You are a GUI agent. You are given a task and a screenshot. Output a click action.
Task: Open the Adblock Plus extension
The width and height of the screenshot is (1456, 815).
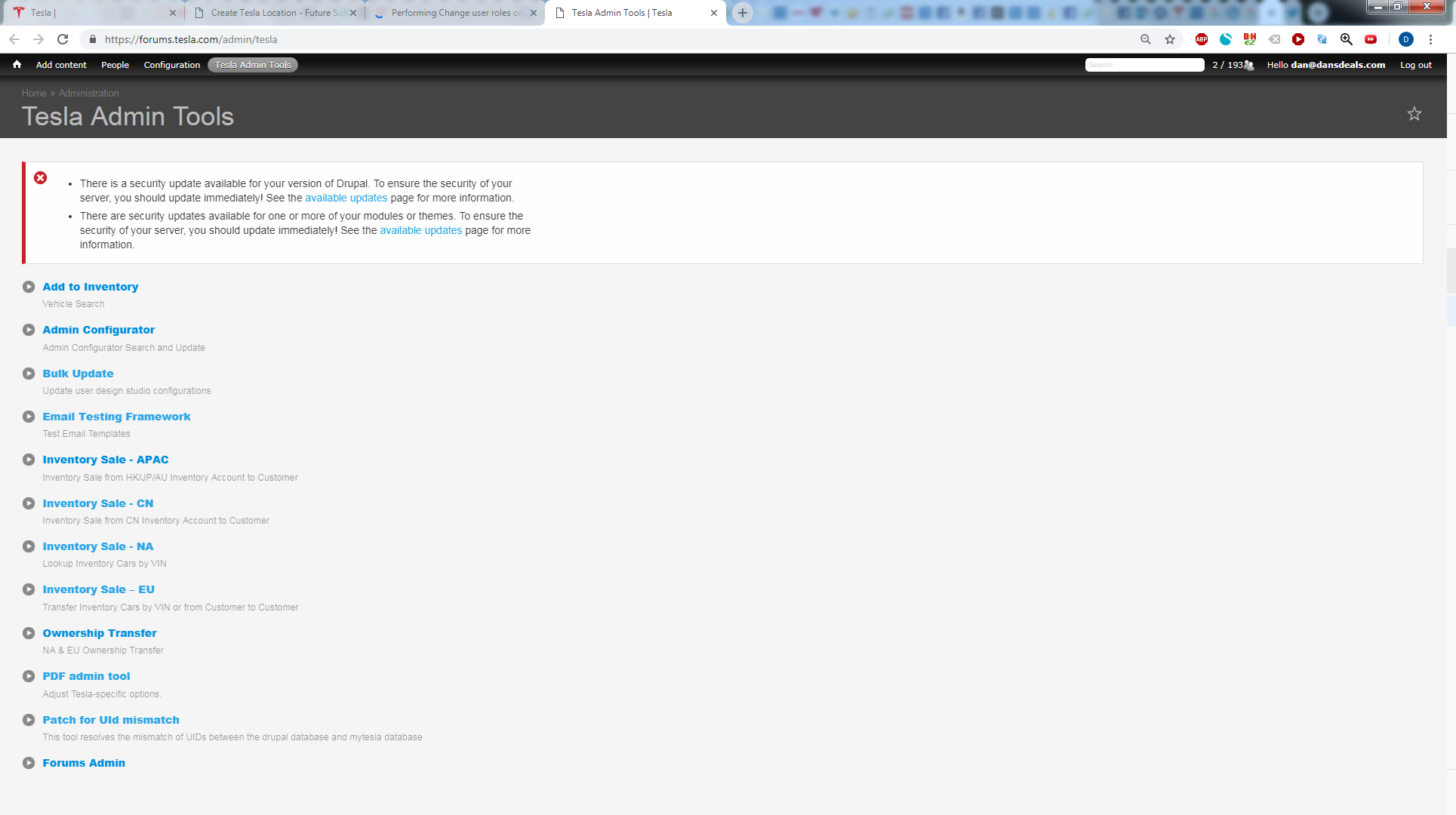1202,39
